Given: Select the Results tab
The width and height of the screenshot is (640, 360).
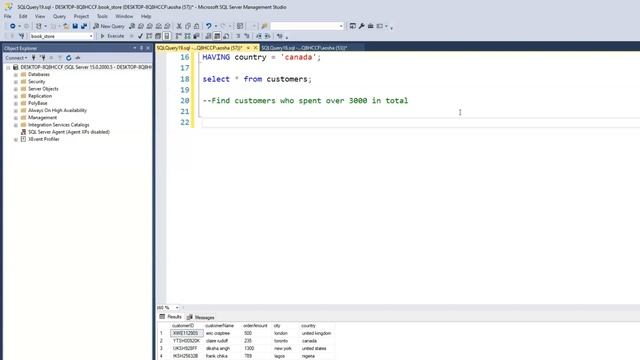Looking at the screenshot, I should tap(171, 317).
